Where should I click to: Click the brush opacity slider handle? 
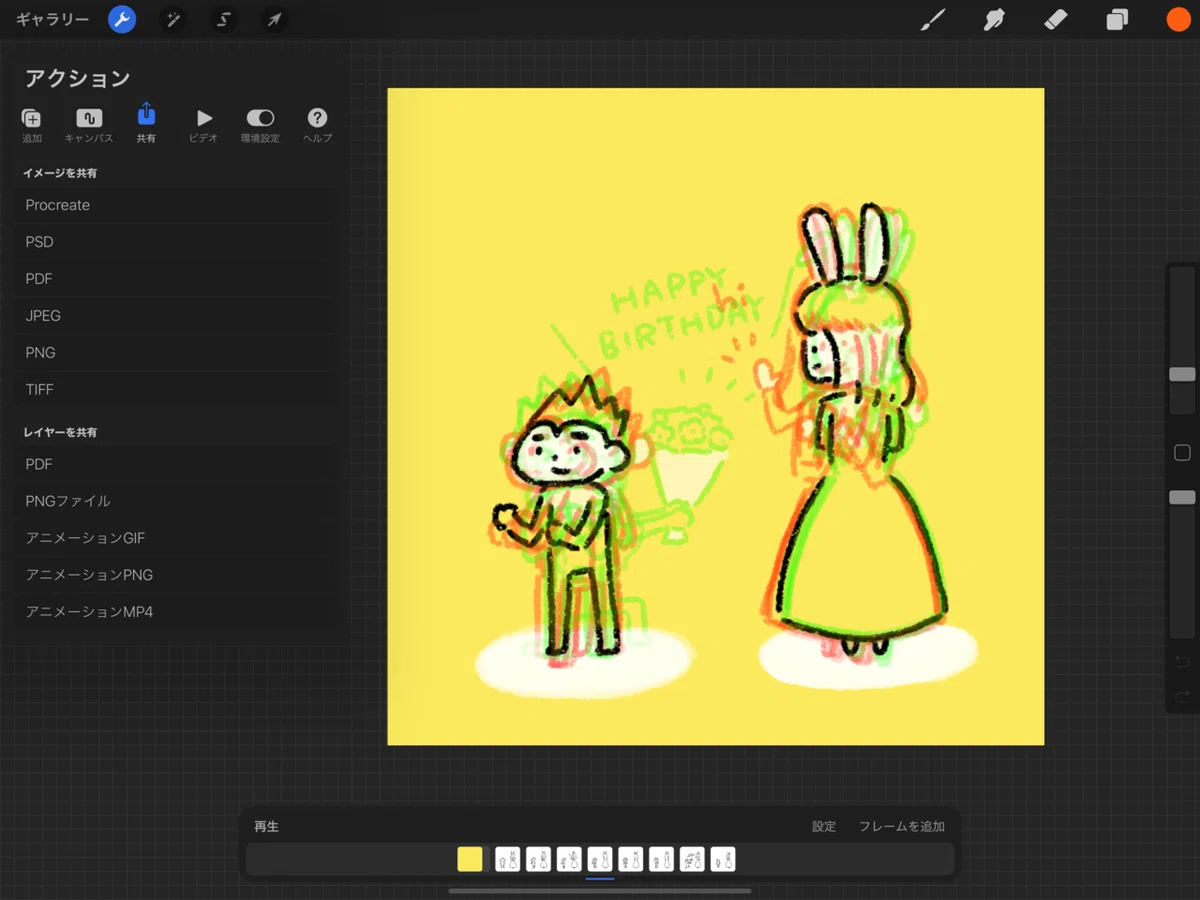coord(1182,497)
